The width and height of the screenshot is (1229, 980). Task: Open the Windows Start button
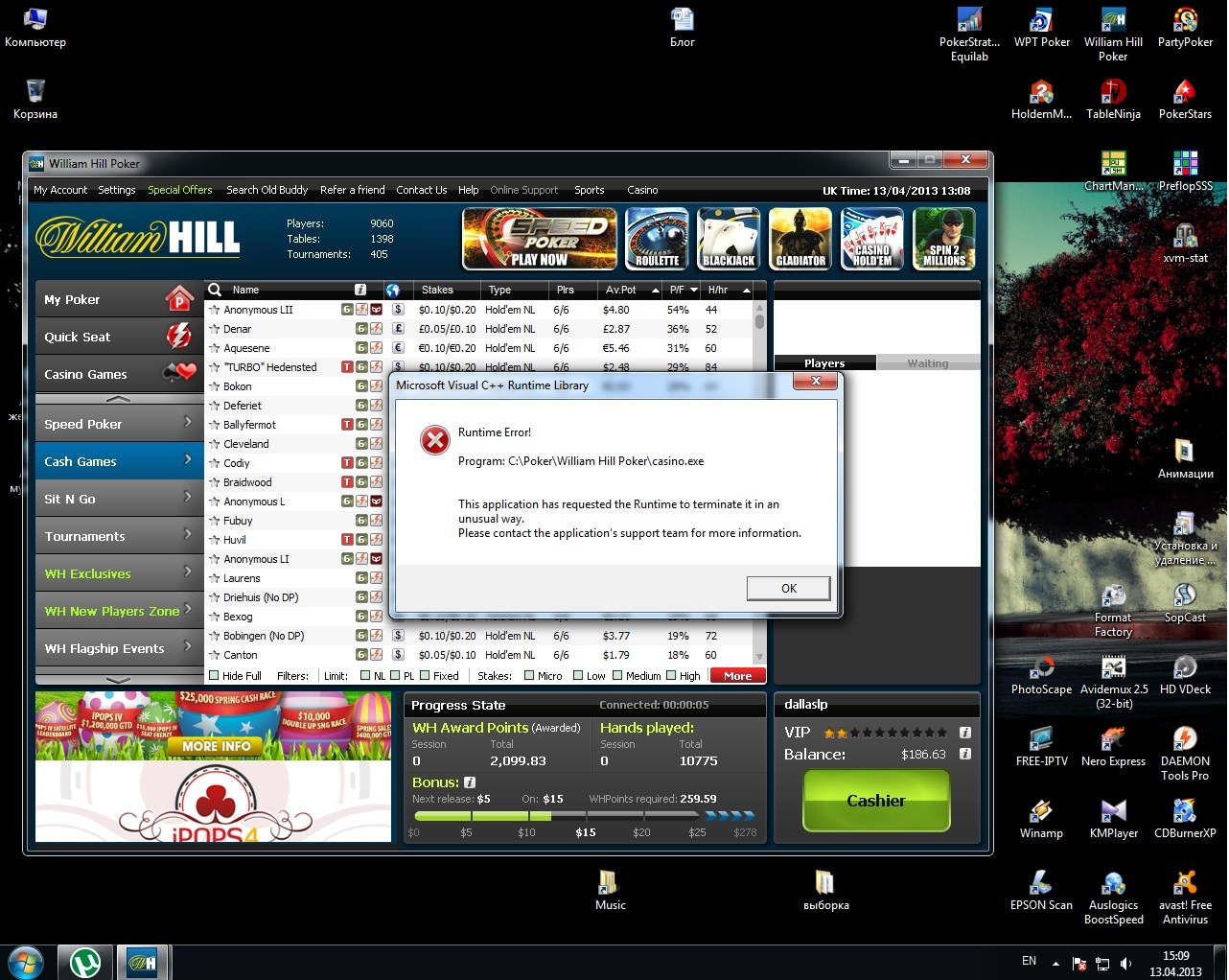coord(25,962)
